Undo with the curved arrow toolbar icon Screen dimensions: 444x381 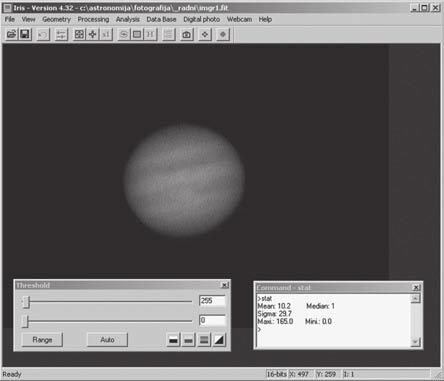(x=43, y=34)
